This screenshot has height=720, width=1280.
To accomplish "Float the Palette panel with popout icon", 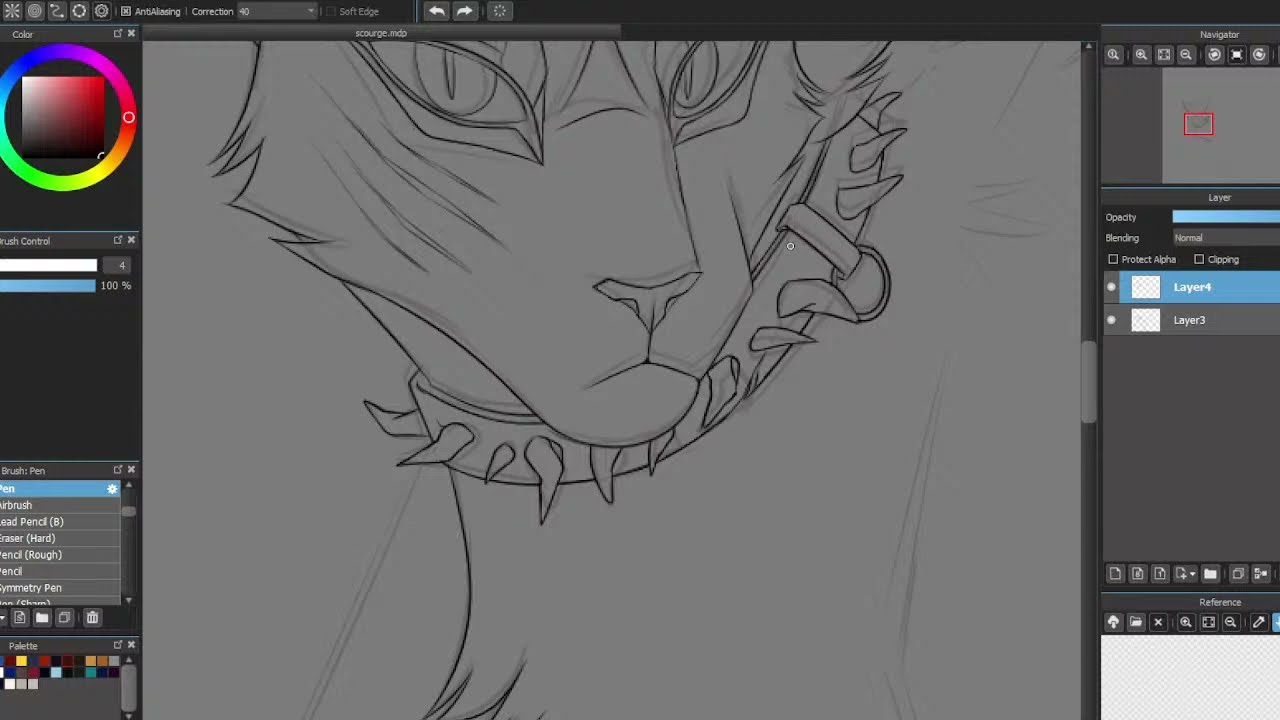I will [118, 645].
